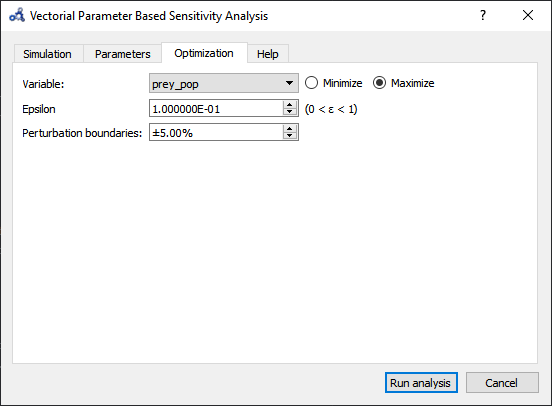Close the sensitivity analysis dialog

point(528,15)
